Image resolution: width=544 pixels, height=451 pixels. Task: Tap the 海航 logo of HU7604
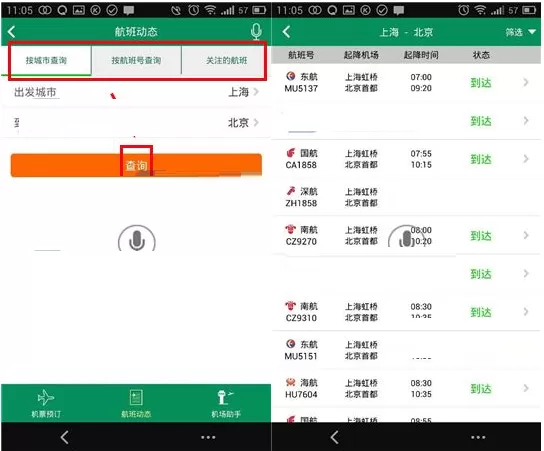pos(291,382)
